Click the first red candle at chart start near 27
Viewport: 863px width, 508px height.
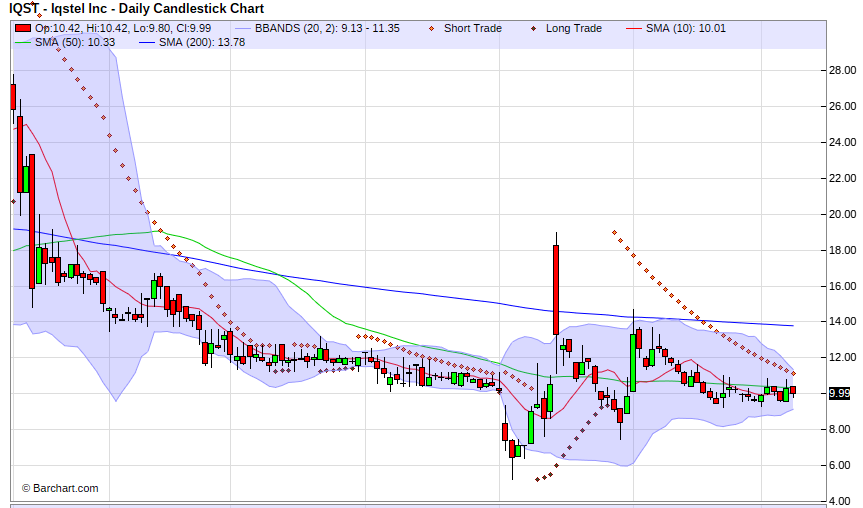(14, 97)
